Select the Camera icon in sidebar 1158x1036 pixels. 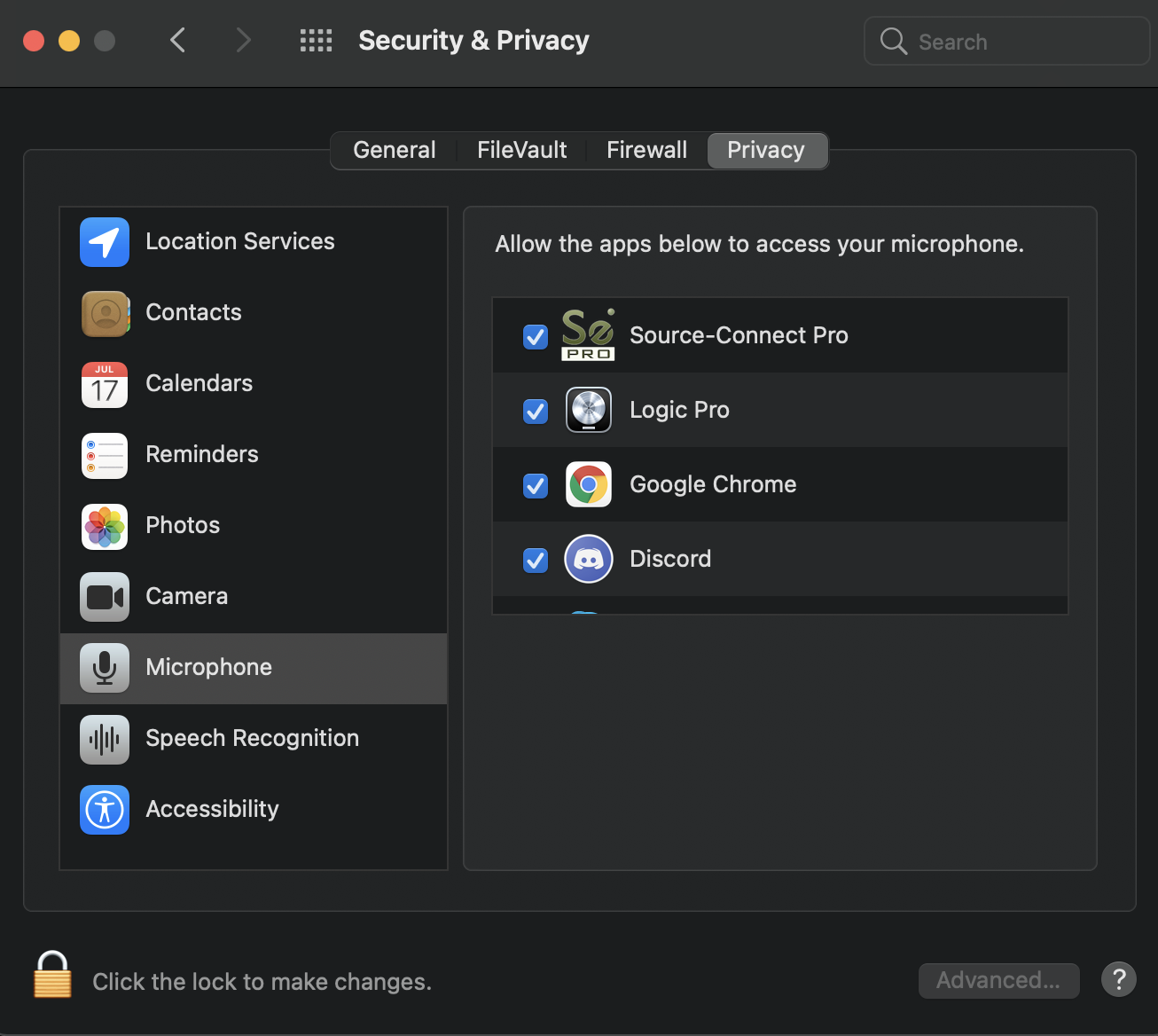pos(105,597)
